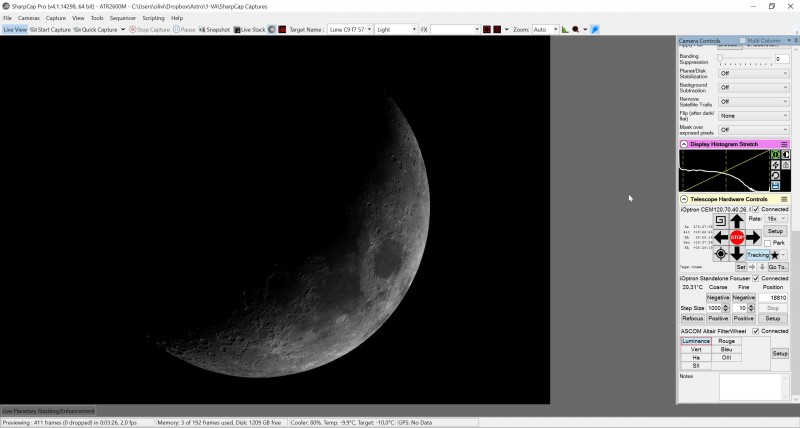Viewport: 800px width, 428px height.
Task: Toggle the mount Tracking button
Action: [758, 255]
